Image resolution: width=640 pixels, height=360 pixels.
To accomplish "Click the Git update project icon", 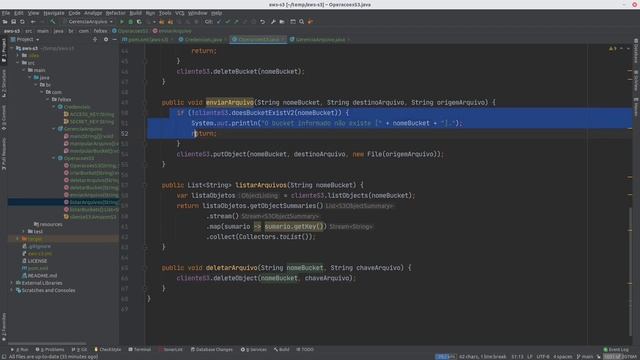I will click(x=219, y=22).
